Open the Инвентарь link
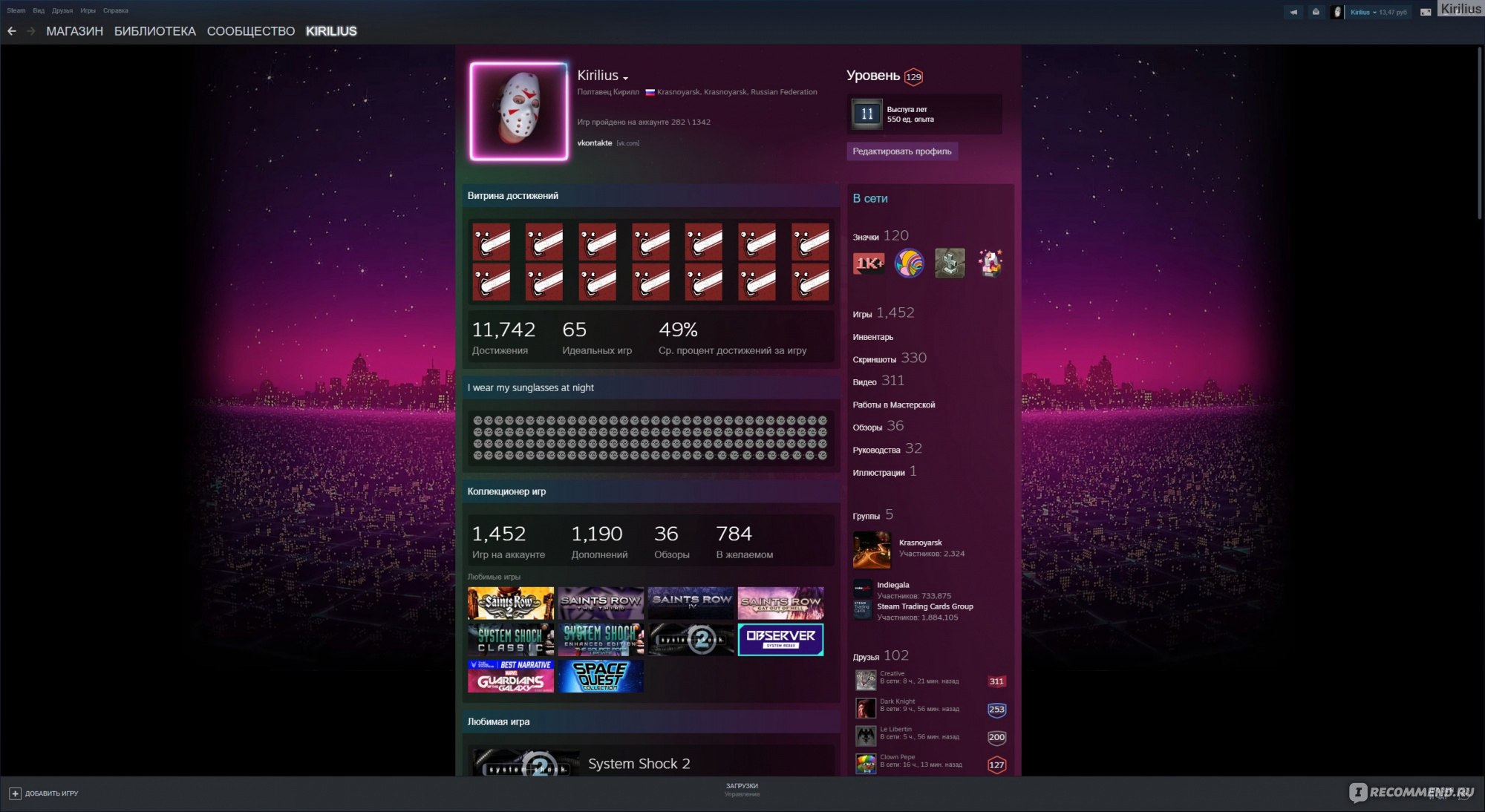The width and height of the screenshot is (1485, 812). click(872, 337)
